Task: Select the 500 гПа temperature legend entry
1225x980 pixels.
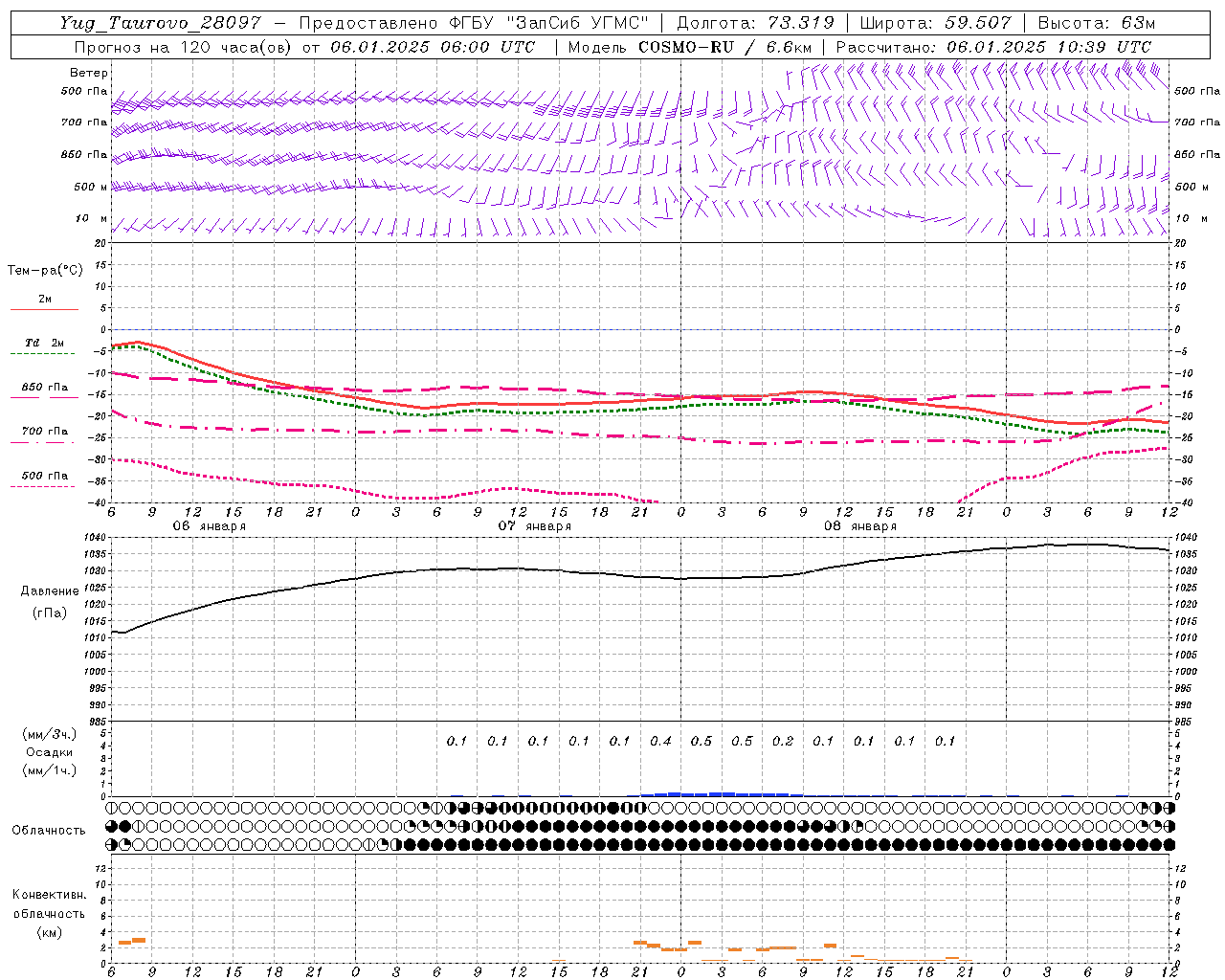Action: click(x=44, y=476)
